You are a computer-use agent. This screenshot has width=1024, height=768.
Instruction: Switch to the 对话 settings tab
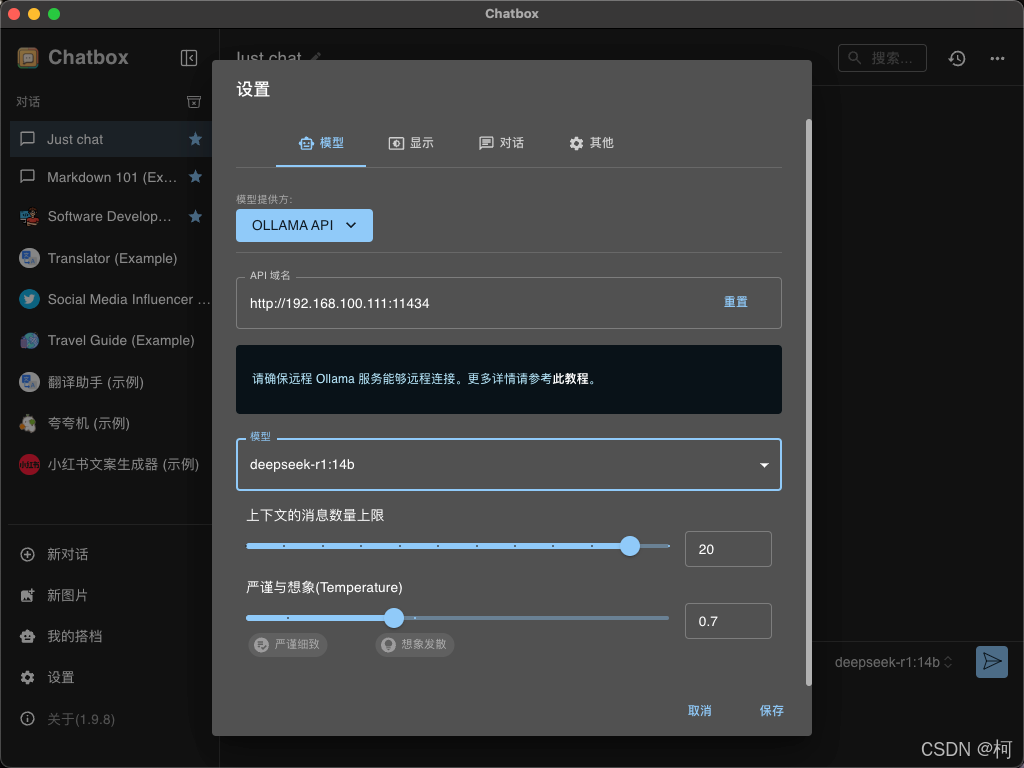point(501,143)
